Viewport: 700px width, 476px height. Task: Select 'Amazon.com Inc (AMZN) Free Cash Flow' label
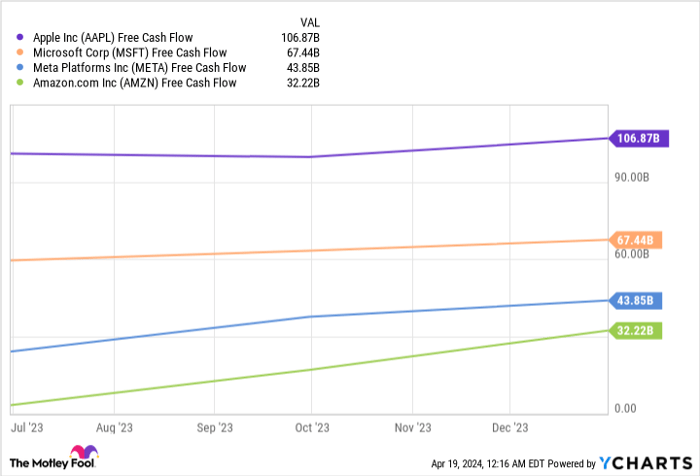(135, 83)
